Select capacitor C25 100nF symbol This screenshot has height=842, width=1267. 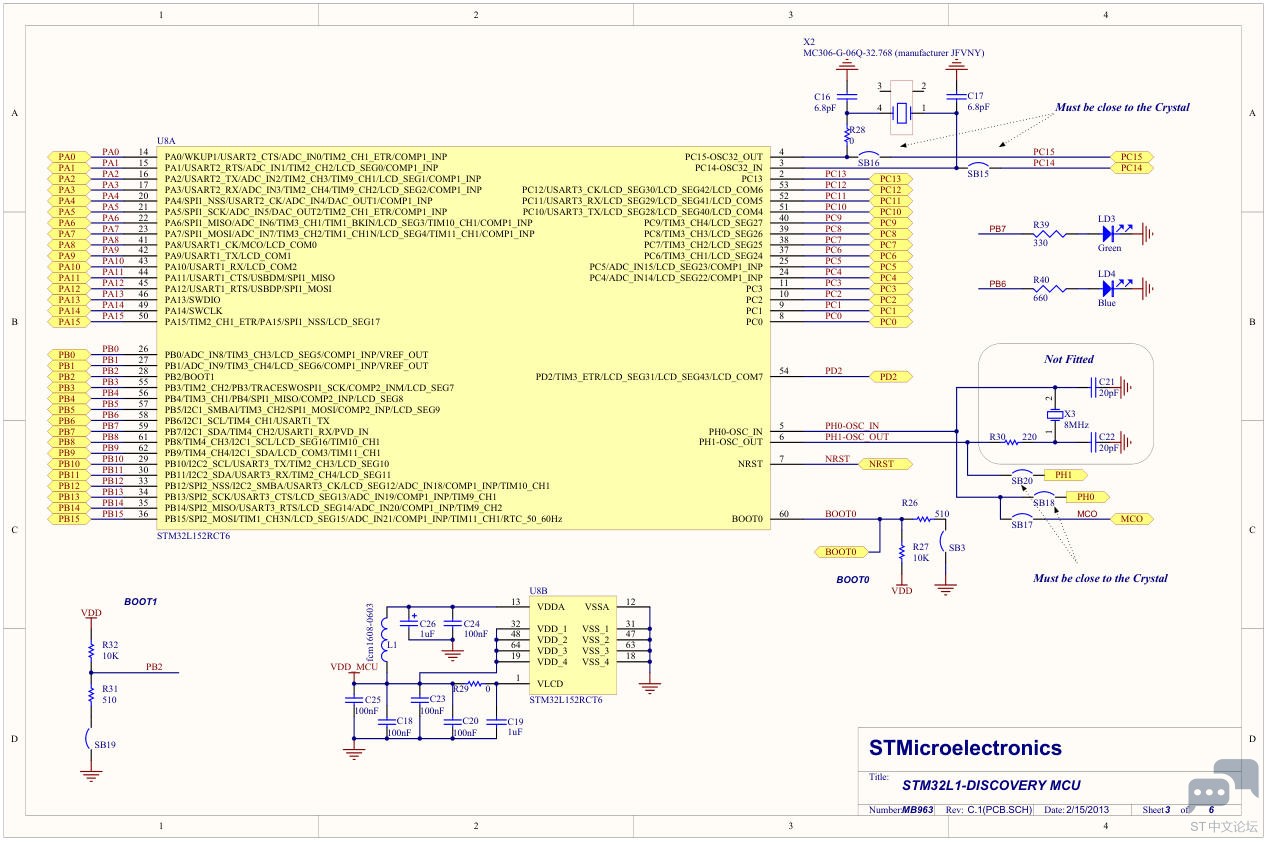tap(353, 701)
